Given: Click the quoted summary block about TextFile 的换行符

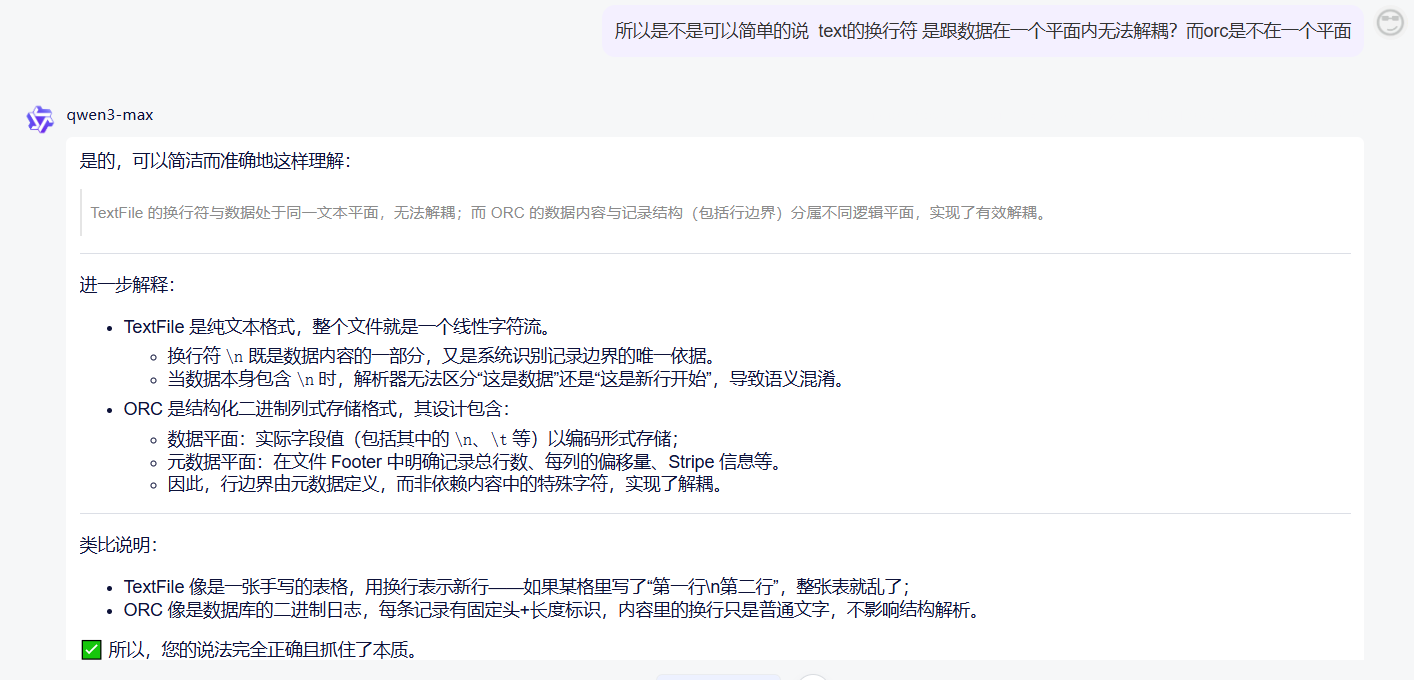Looking at the screenshot, I should point(568,213).
